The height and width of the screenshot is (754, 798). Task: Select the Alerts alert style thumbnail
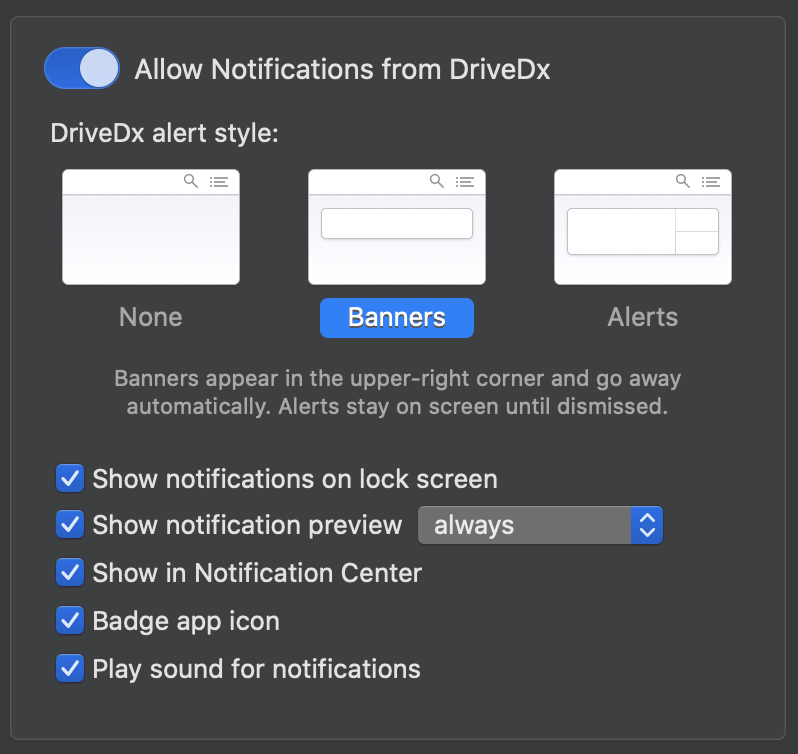click(643, 227)
